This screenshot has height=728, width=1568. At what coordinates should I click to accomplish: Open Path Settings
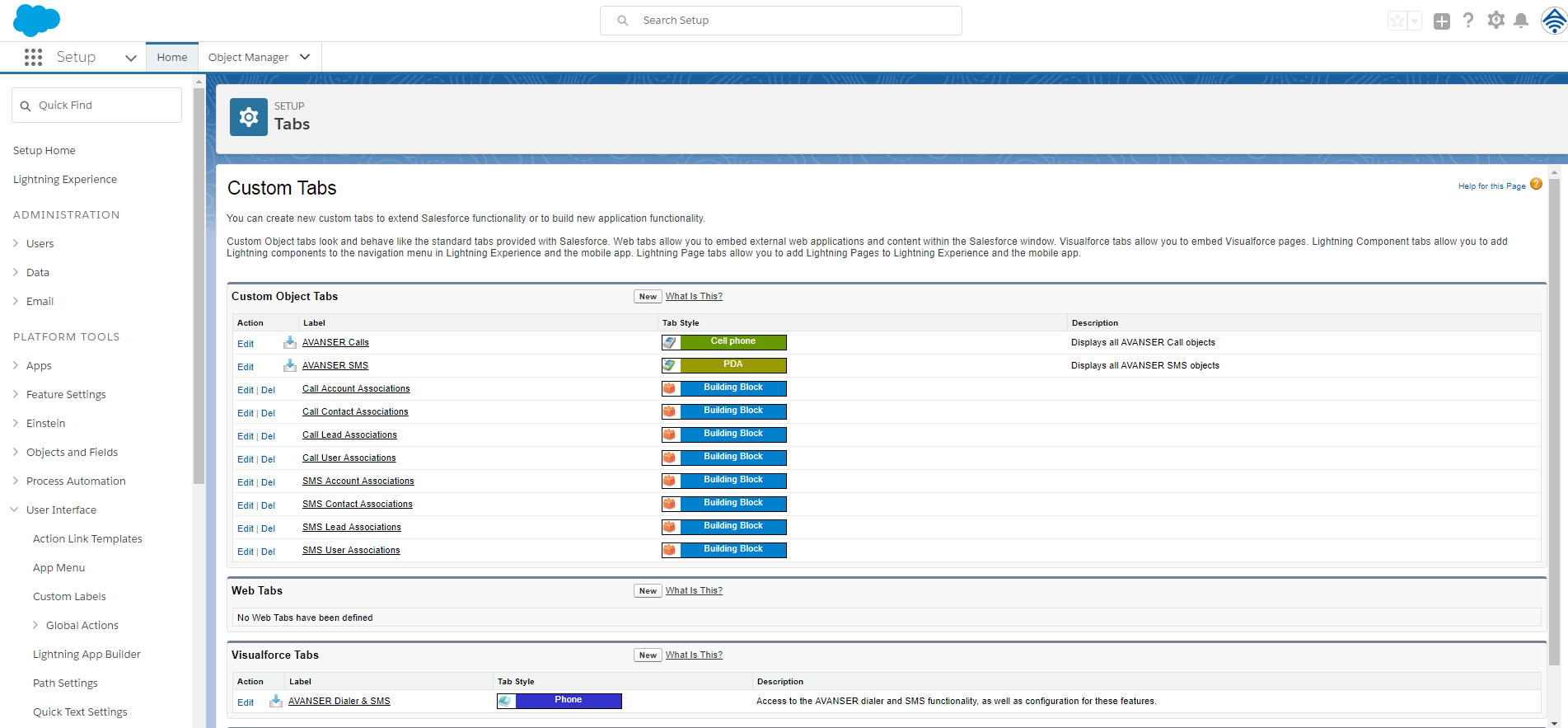click(65, 683)
